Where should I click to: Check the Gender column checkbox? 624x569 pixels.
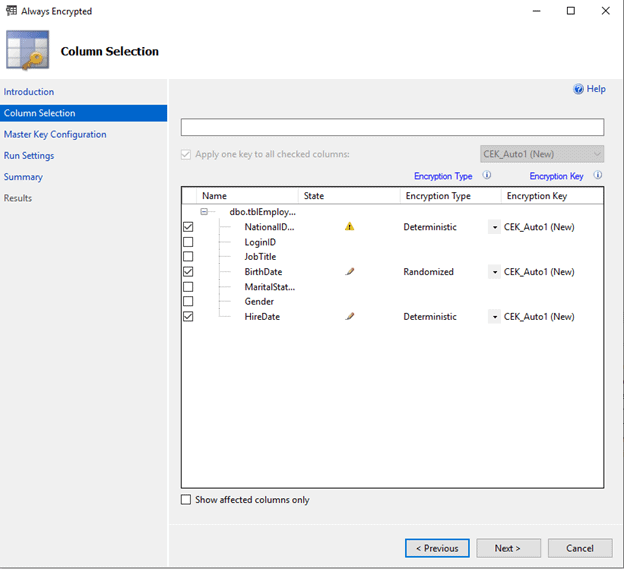click(x=188, y=302)
